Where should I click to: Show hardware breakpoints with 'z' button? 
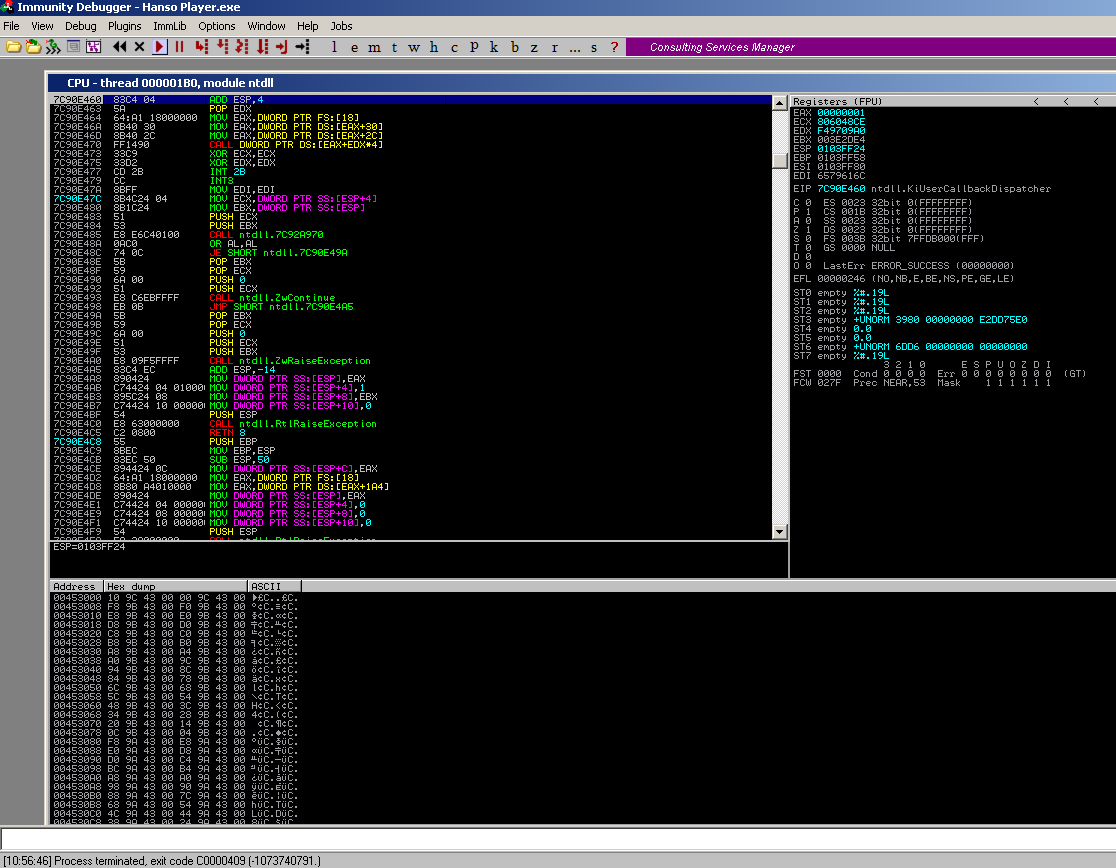click(x=535, y=47)
